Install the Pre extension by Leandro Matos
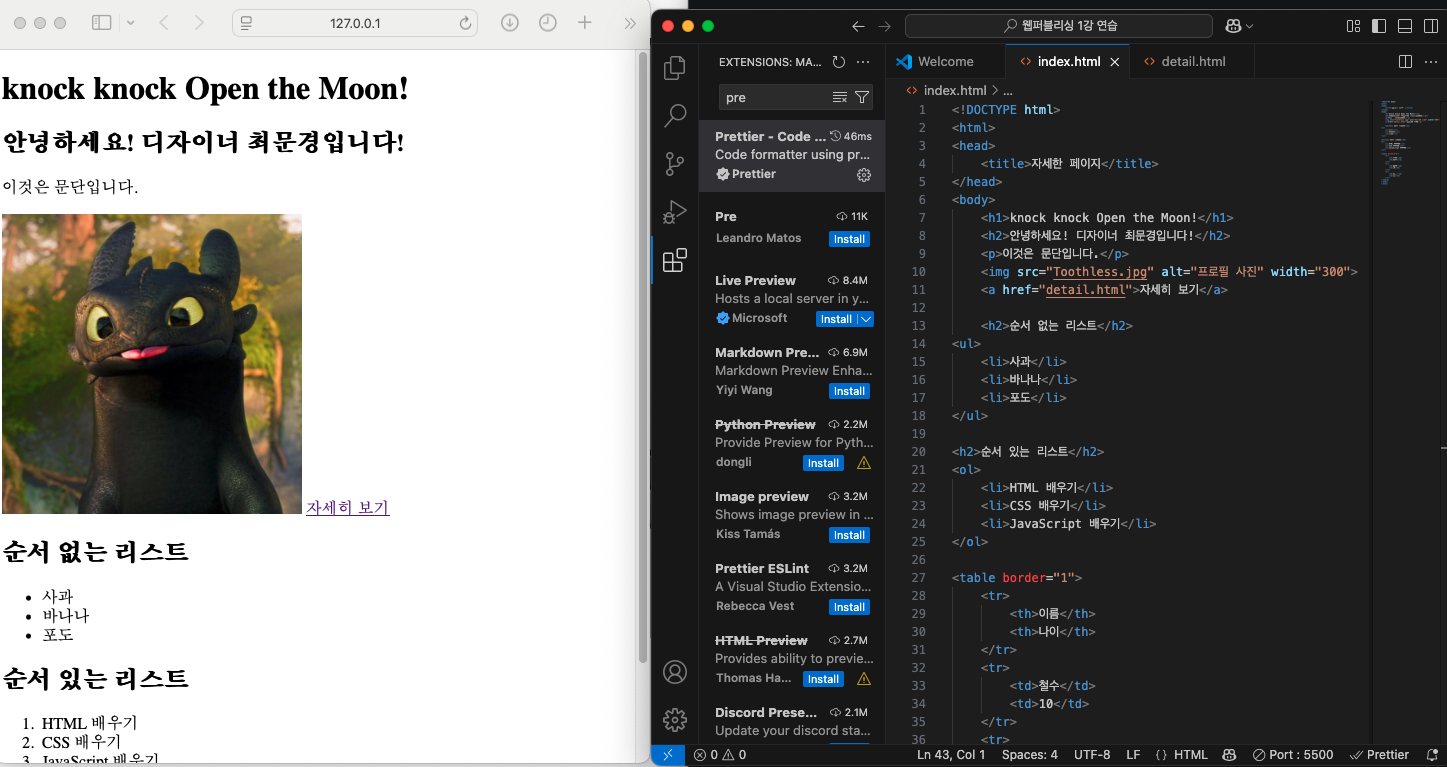The image size is (1447, 767). point(849,239)
